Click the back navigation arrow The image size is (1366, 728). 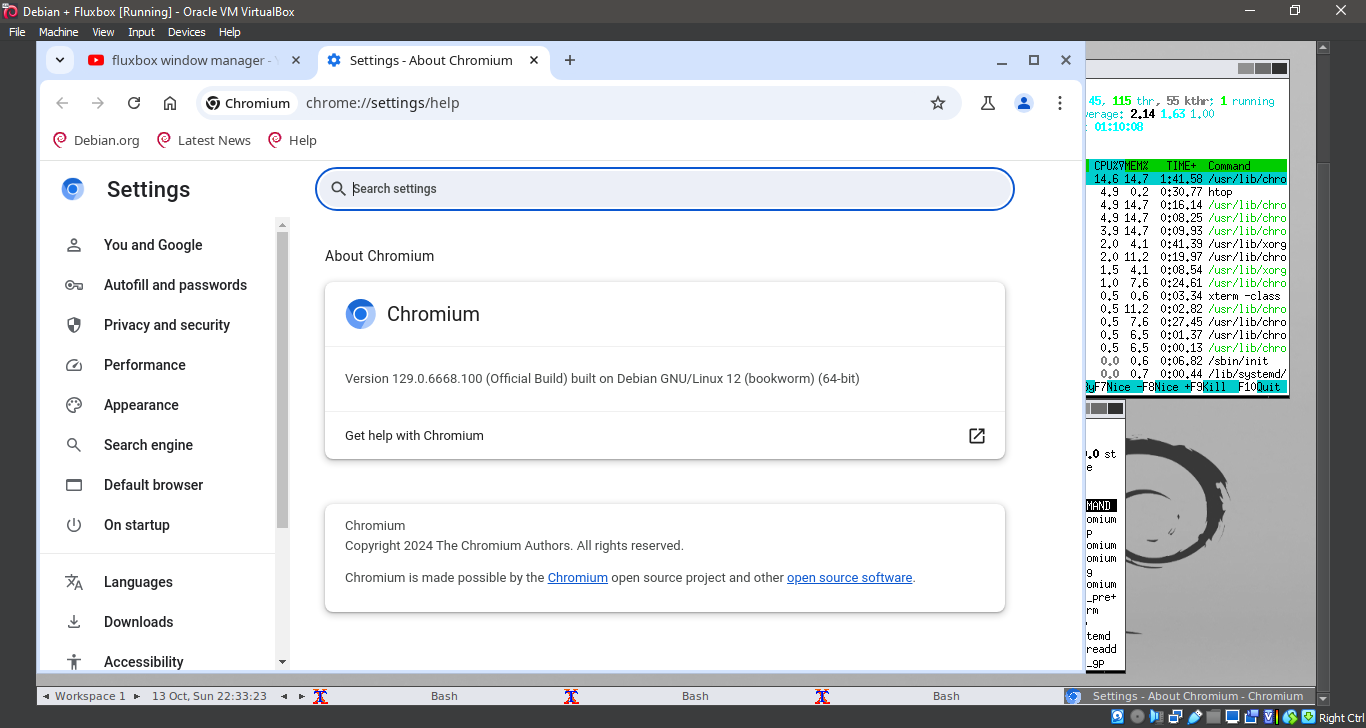(62, 103)
